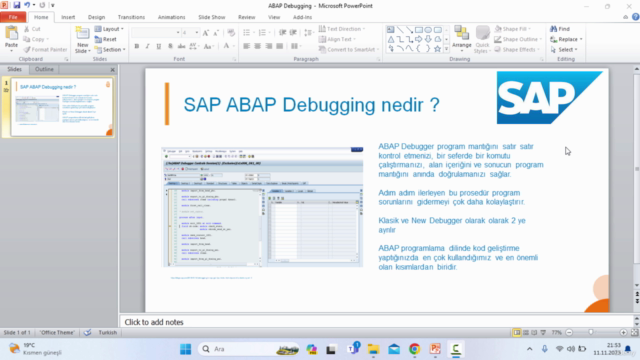The image size is (640, 360).
Task: Click the notes field to add notes
Action: click(x=376, y=322)
